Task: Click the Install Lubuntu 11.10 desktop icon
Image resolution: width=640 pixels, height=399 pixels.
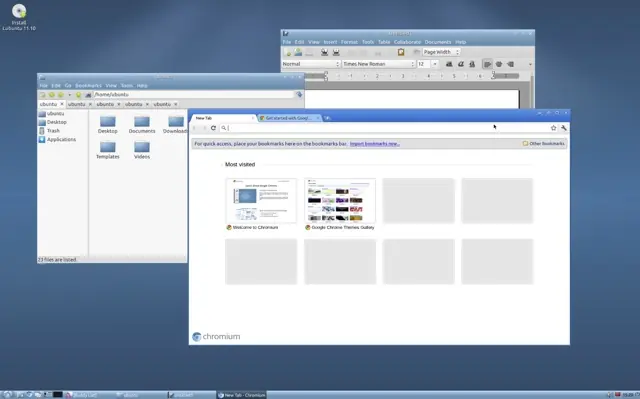Action: click(19, 17)
